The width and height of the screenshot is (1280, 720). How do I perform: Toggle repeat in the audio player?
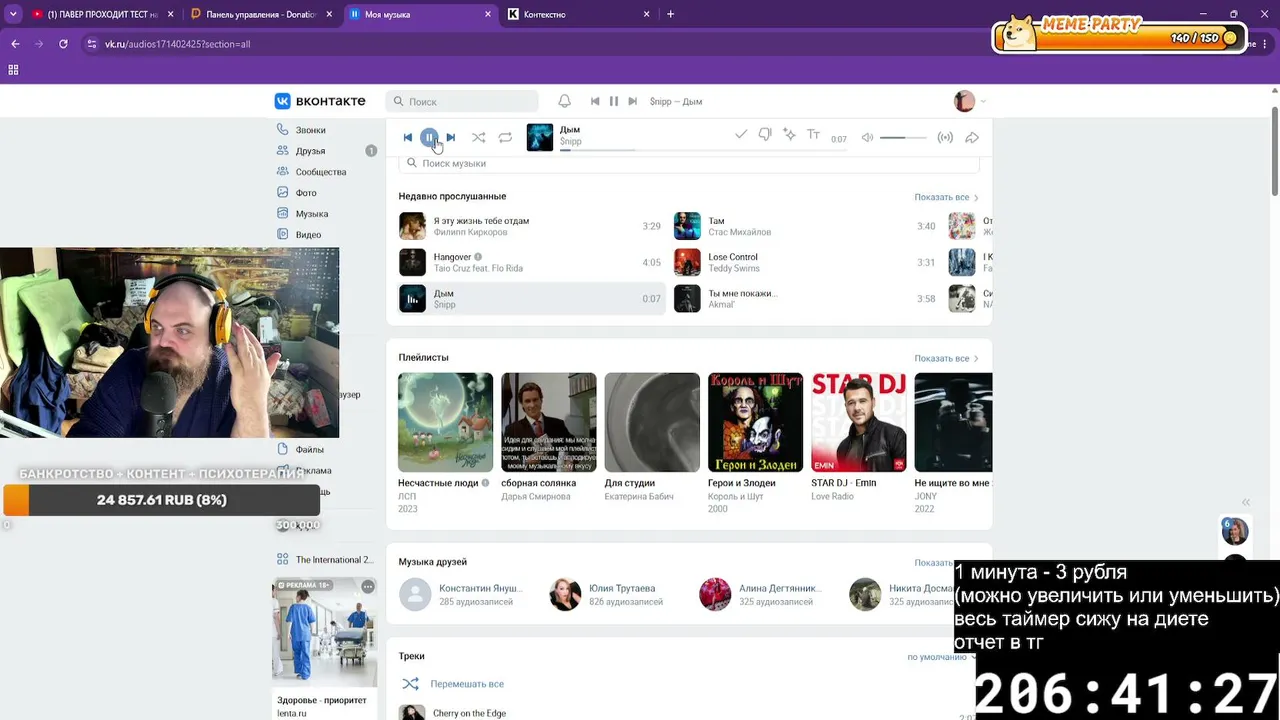[505, 137]
